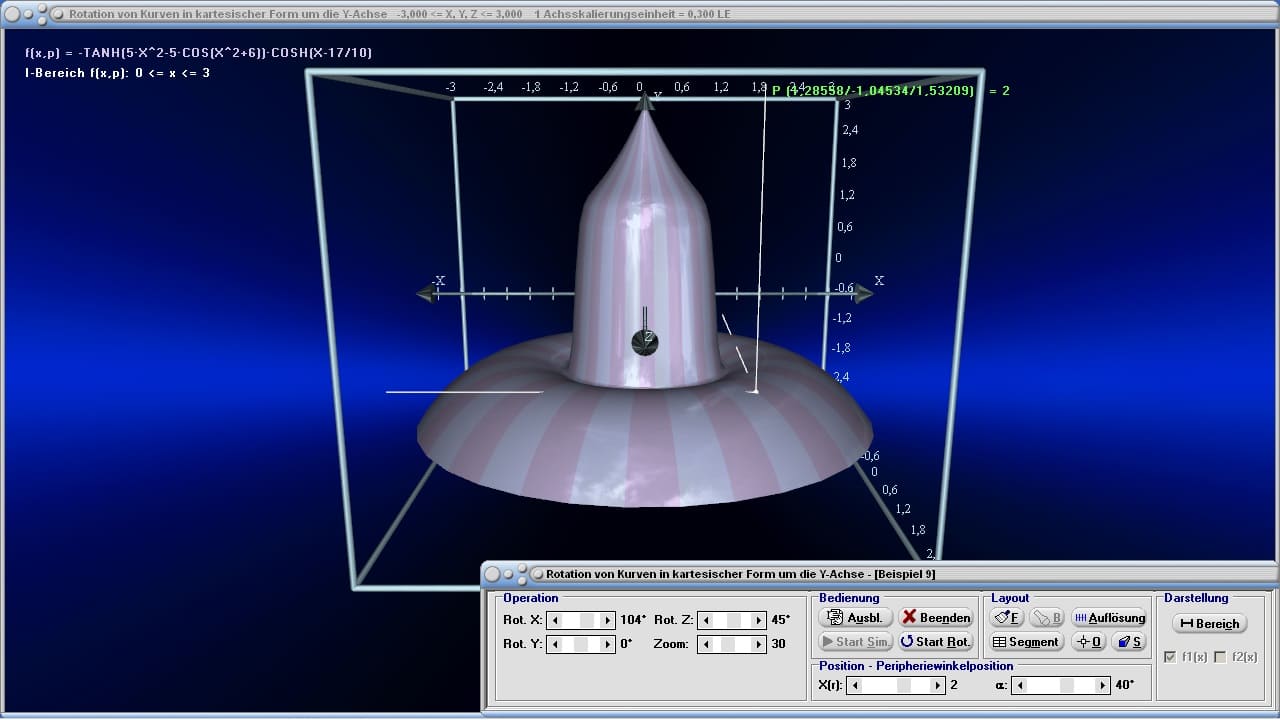Increase α angle with right arrow
Image resolution: width=1280 pixels, height=720 pixels.
(1103, 685)
